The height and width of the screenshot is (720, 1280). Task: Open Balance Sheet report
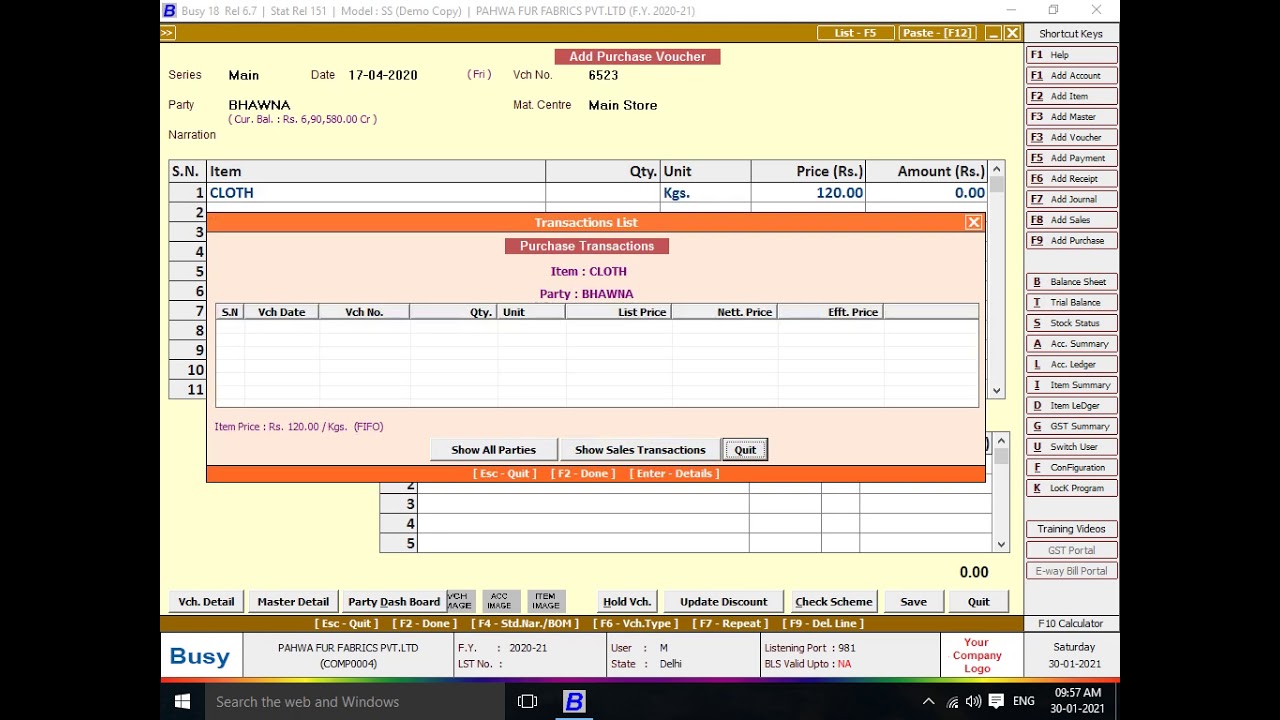pos(1072,282)
